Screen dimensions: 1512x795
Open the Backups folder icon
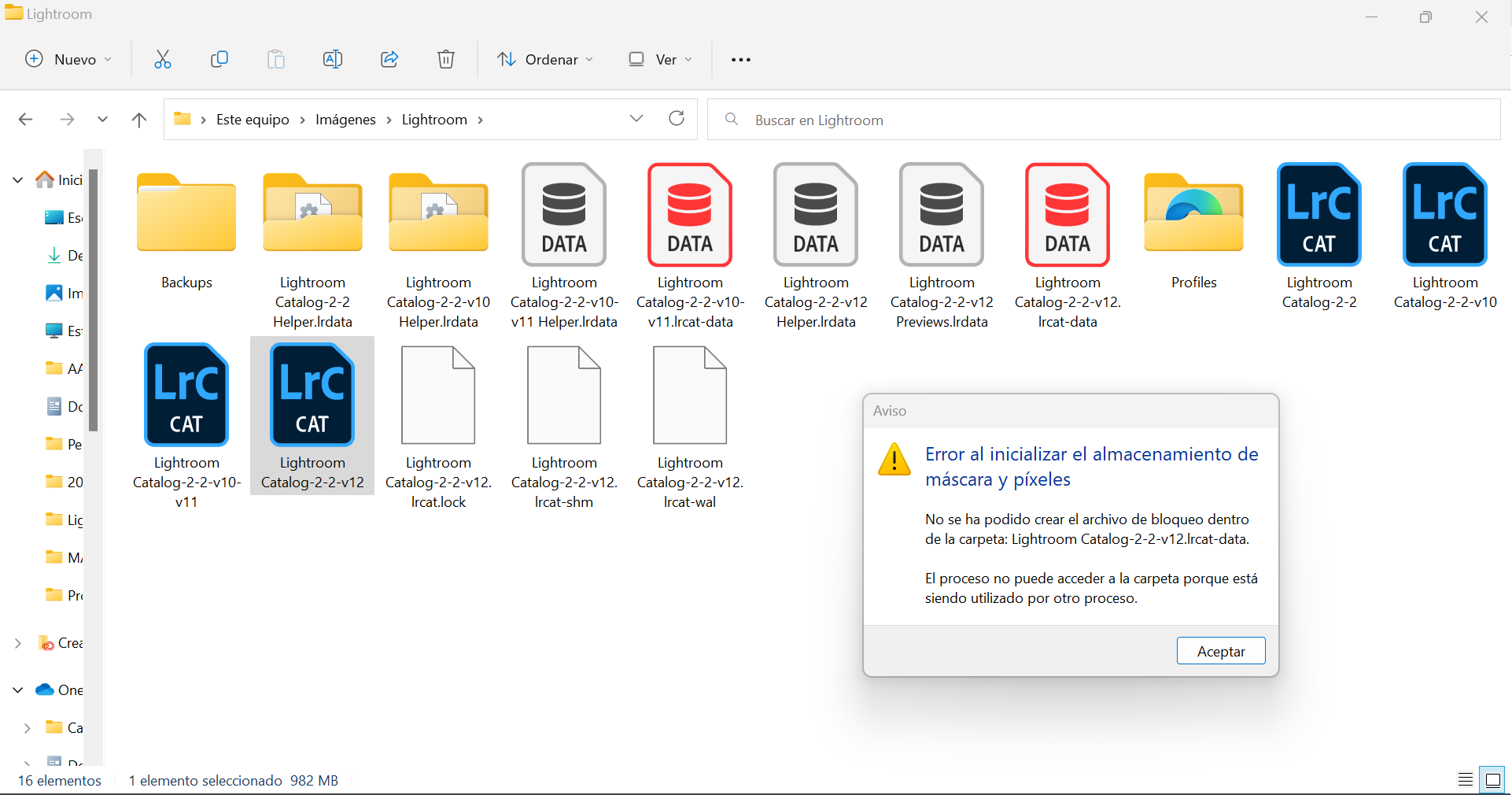click(x=186, y=213)
